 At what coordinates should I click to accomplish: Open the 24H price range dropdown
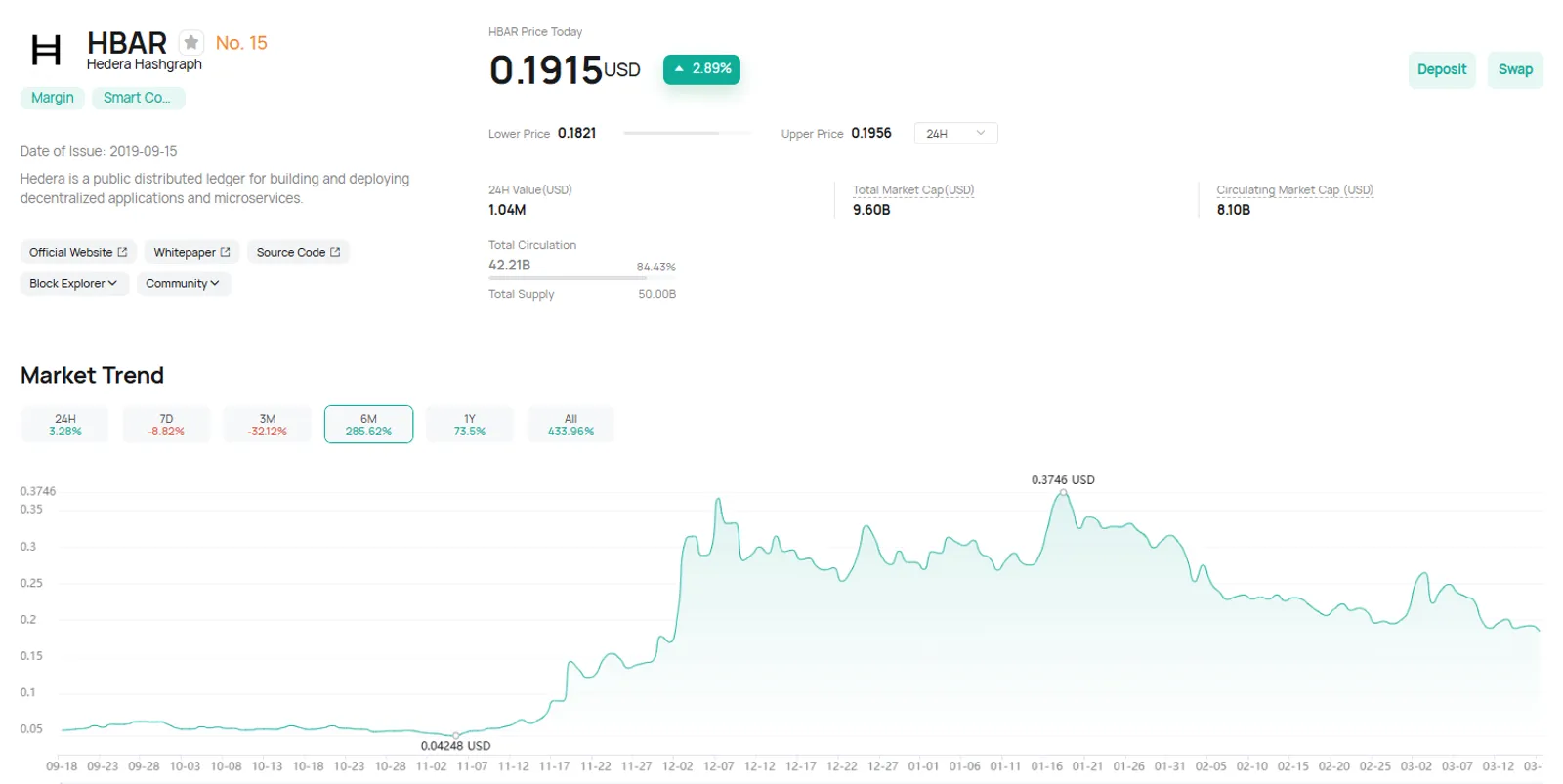[955, 133]
